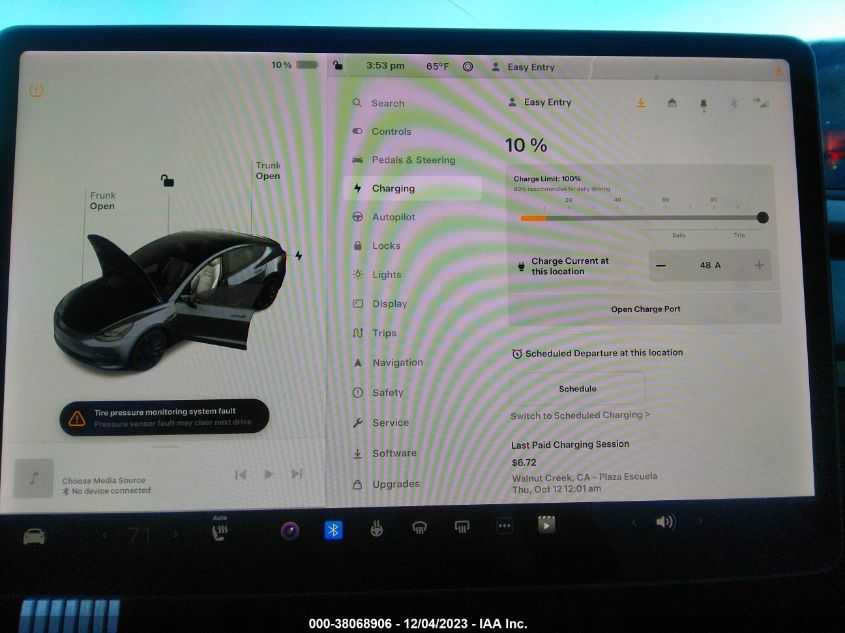This screenshot has height=633, width=845.
Task: Tap the 3:53 pm clock
Action: pos(385,66)
